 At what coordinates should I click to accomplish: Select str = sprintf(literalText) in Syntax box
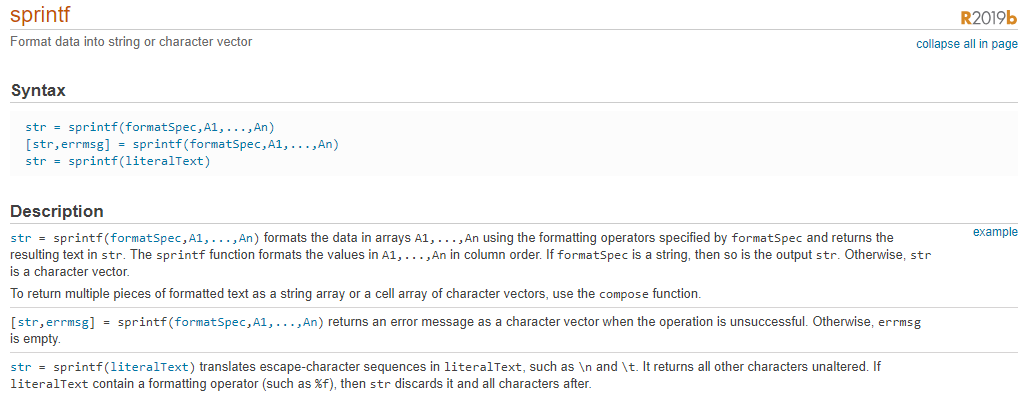coord(118,161)
